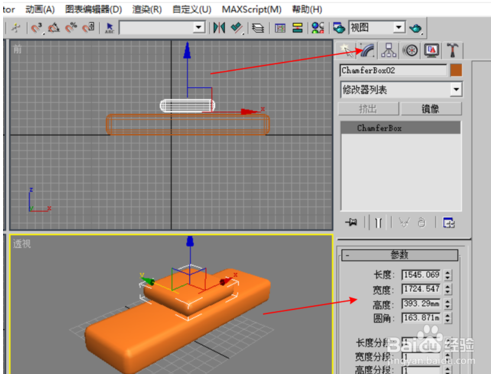491x374 pixels.
Task: Select the white chamfer box in front viewport
Action: point(187,106)
